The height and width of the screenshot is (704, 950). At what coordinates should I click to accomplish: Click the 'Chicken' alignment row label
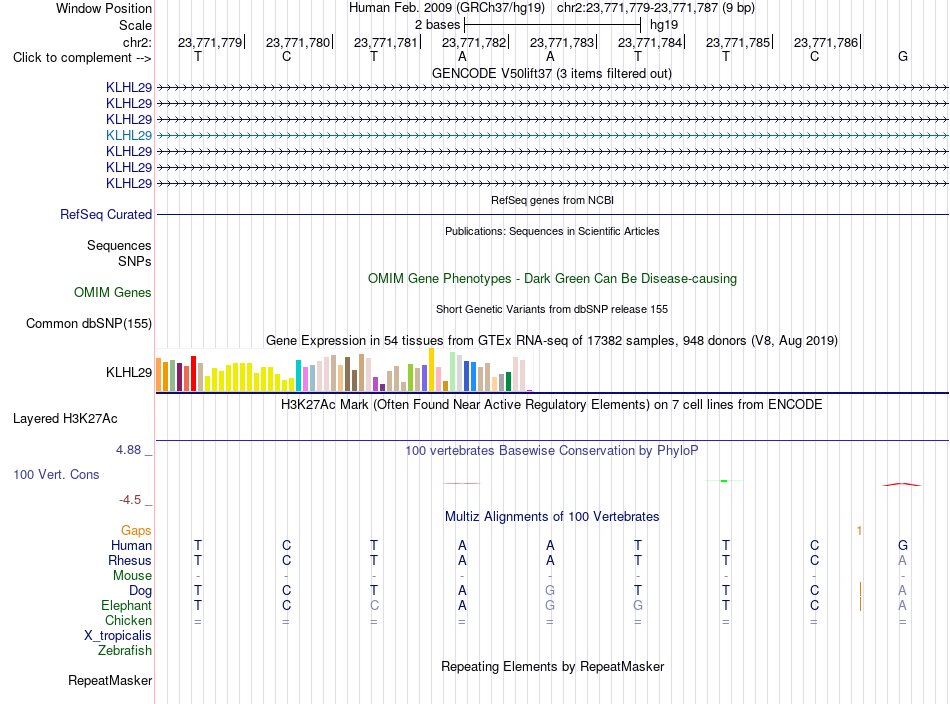(x=128, y=620)
